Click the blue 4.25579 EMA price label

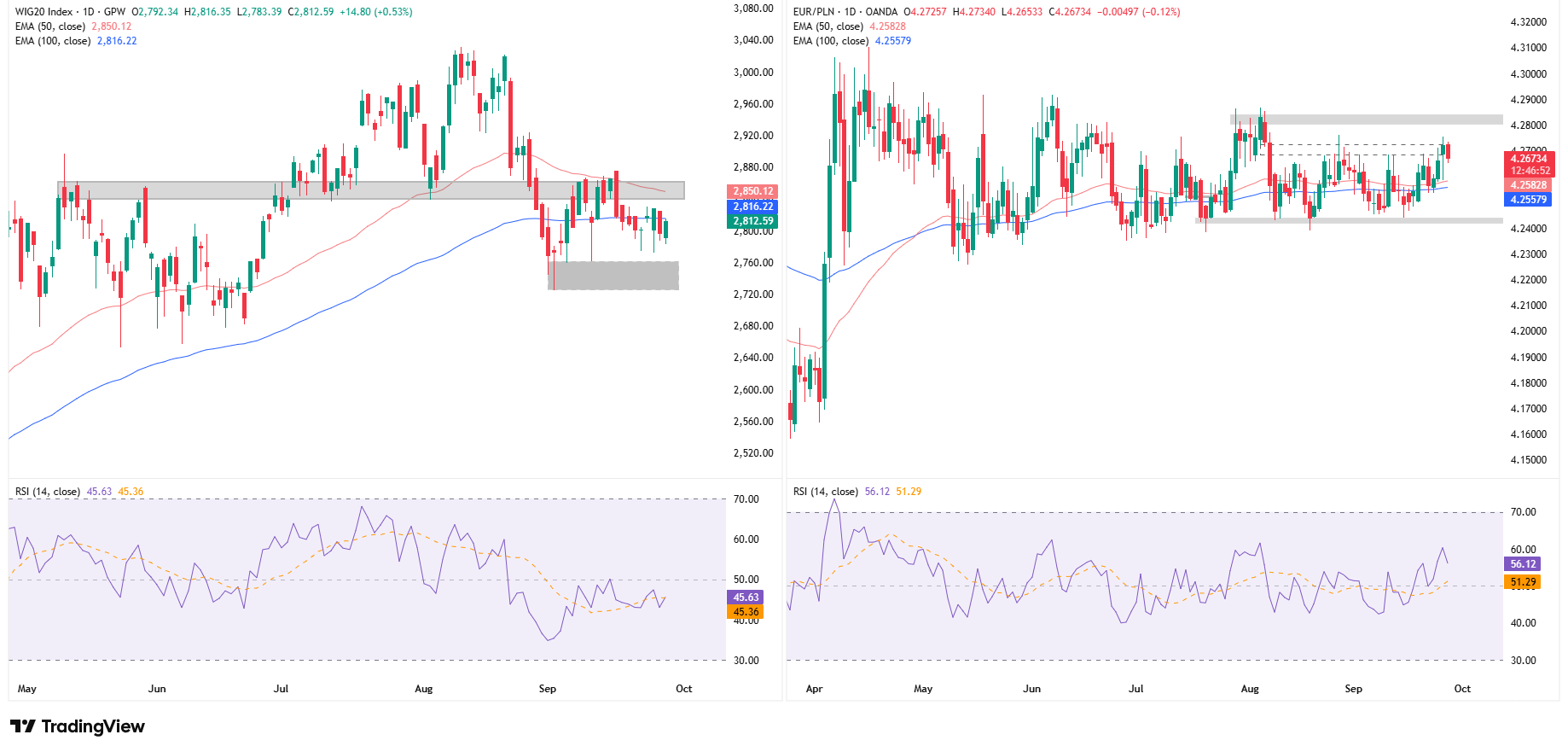click(1529, 200)
